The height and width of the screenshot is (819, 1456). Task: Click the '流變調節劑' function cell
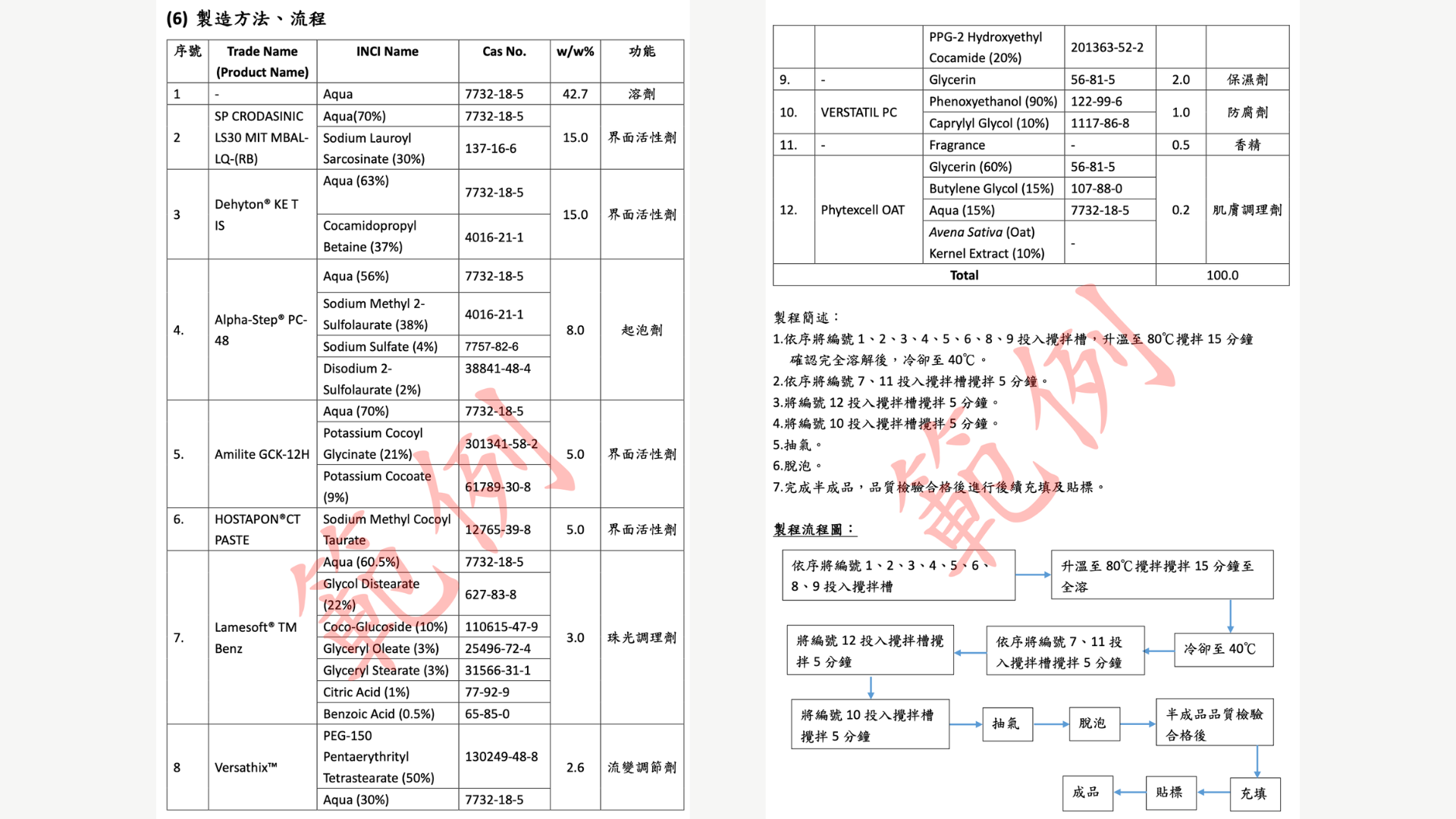(x=642, y=767)
